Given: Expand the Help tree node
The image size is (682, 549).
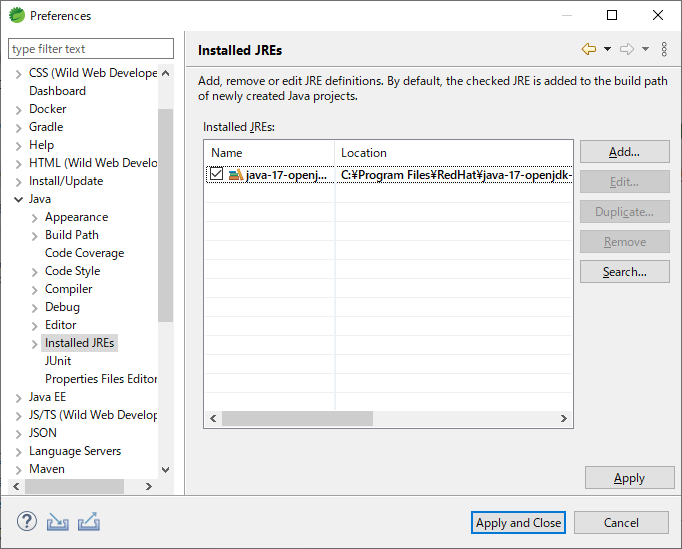Looking at the screenshot, I should pyautogui.click(x=18, y=146).
